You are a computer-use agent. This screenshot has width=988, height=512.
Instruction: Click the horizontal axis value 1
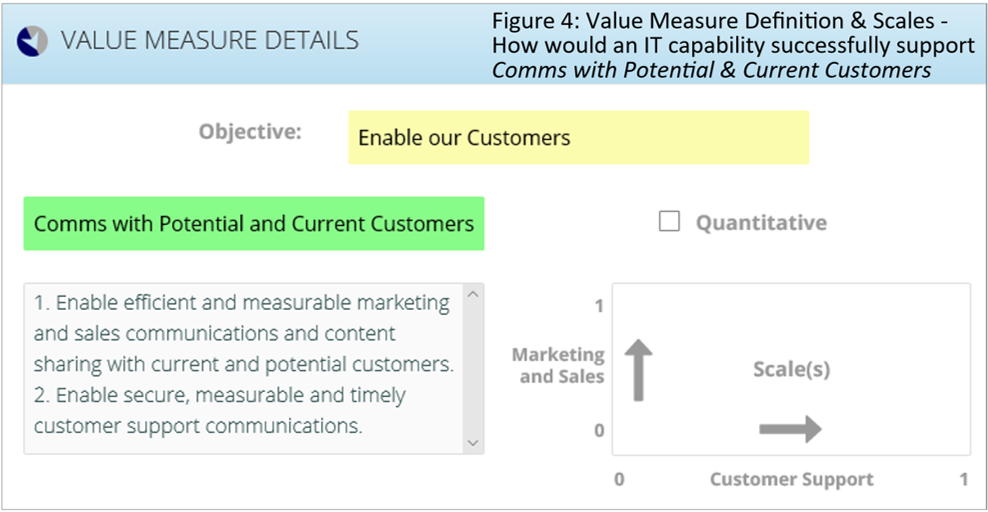click(963, 479)
